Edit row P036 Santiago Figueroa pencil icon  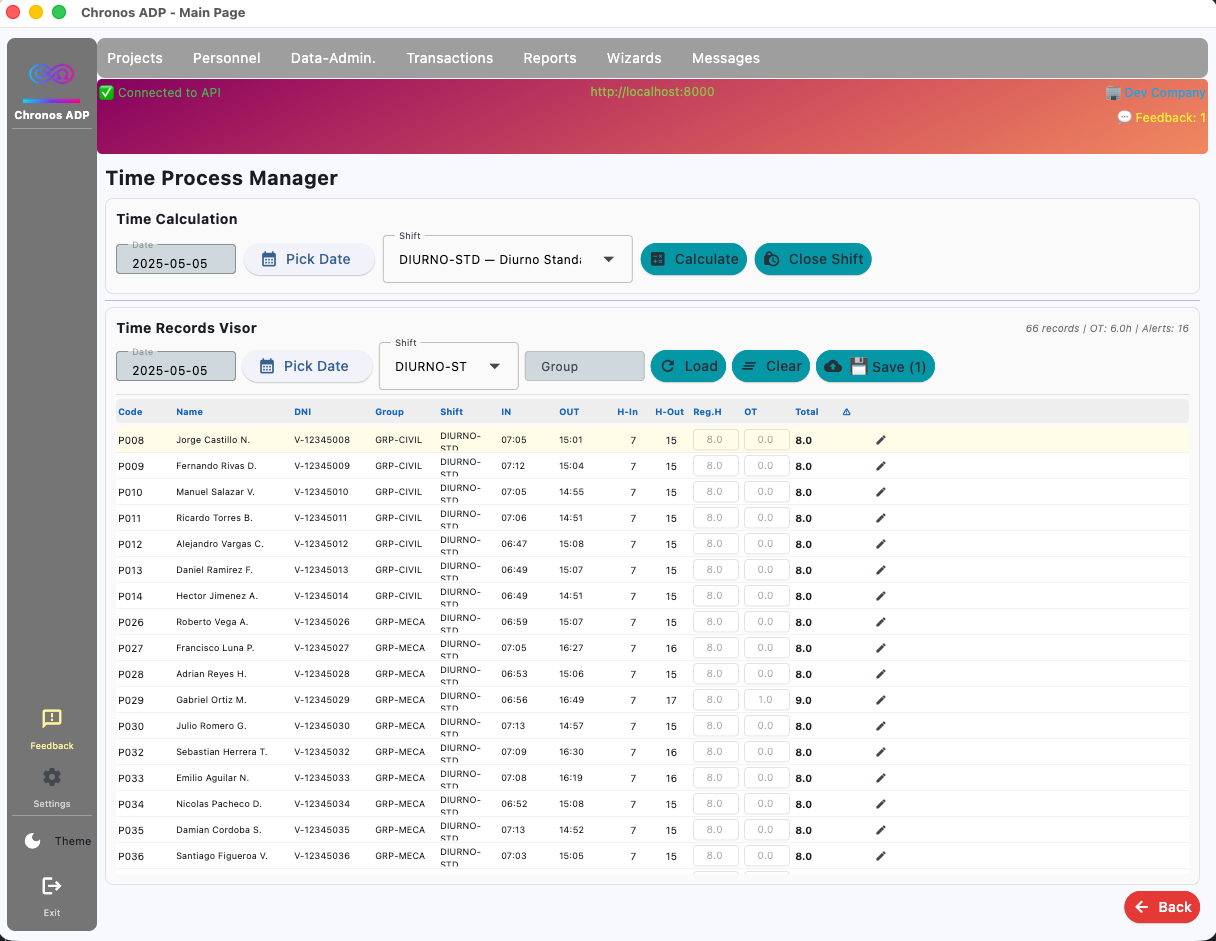coord(881,856)
